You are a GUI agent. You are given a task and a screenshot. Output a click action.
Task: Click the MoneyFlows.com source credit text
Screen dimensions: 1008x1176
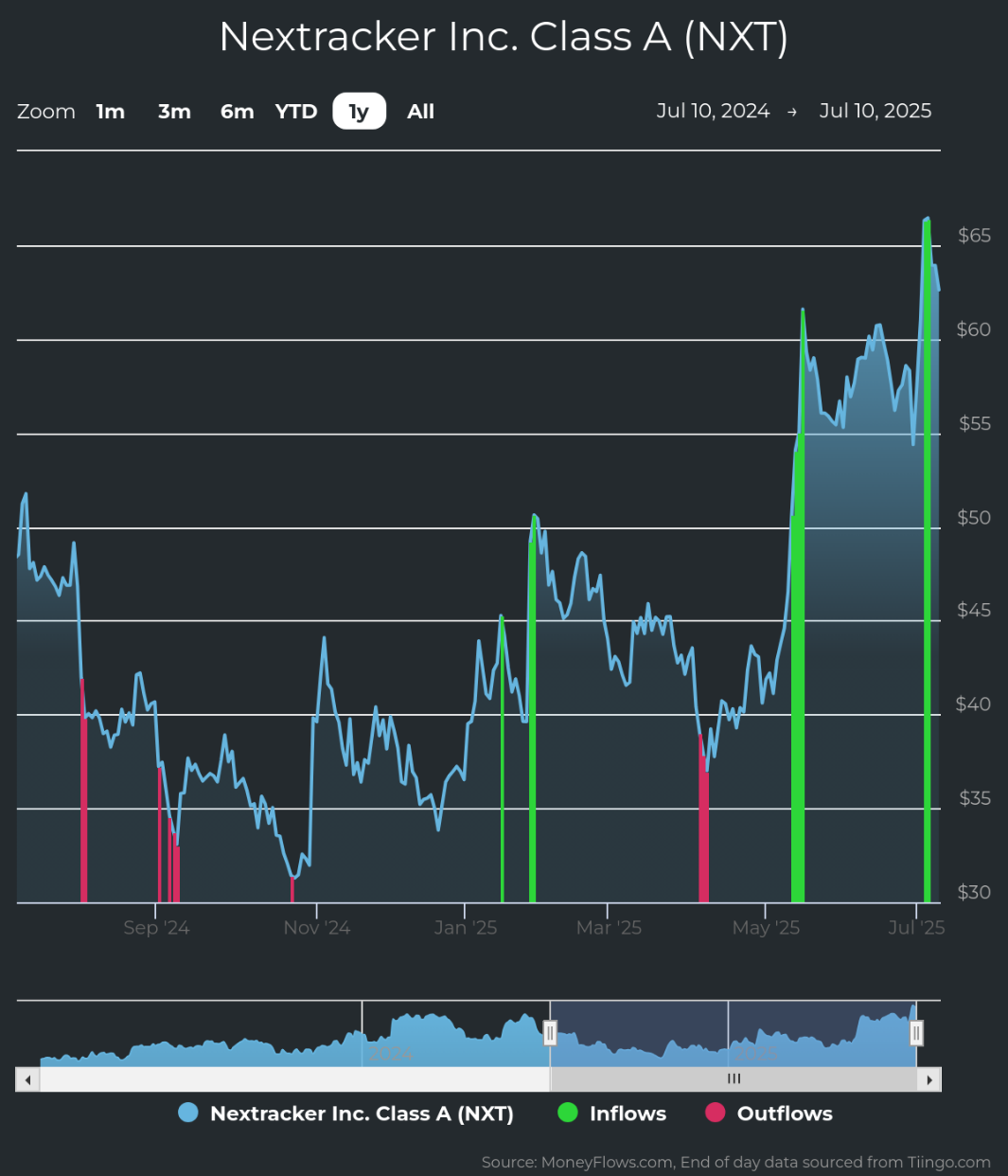coord(736,1162)
